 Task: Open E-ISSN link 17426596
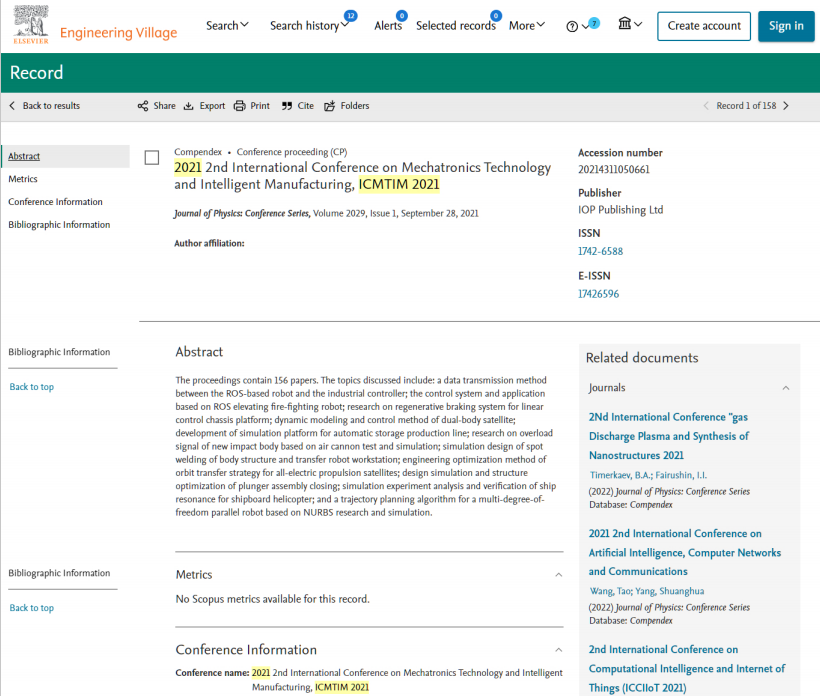[598, 294]
